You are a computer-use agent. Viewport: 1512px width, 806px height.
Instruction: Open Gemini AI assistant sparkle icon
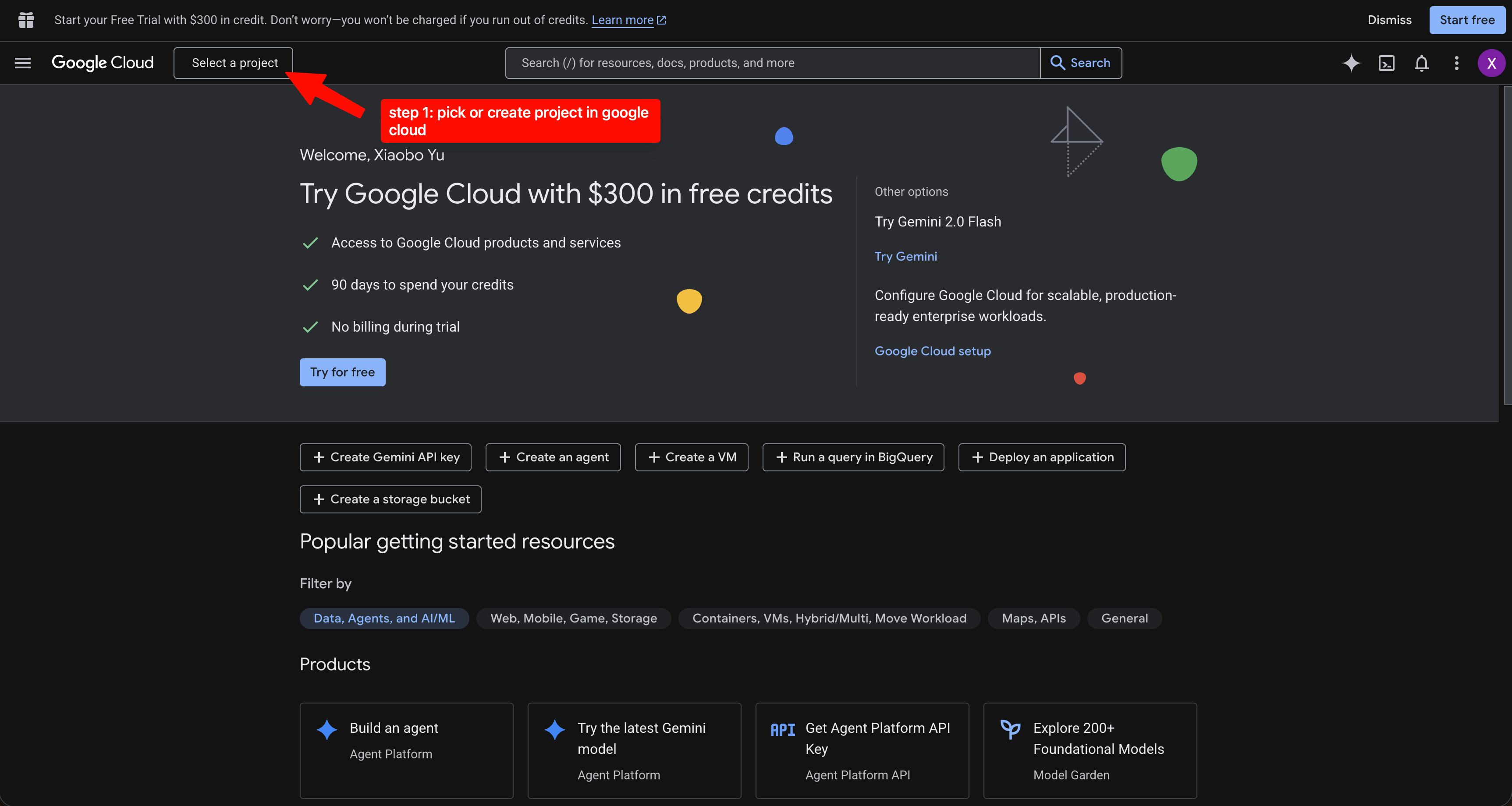(1351, 63)
